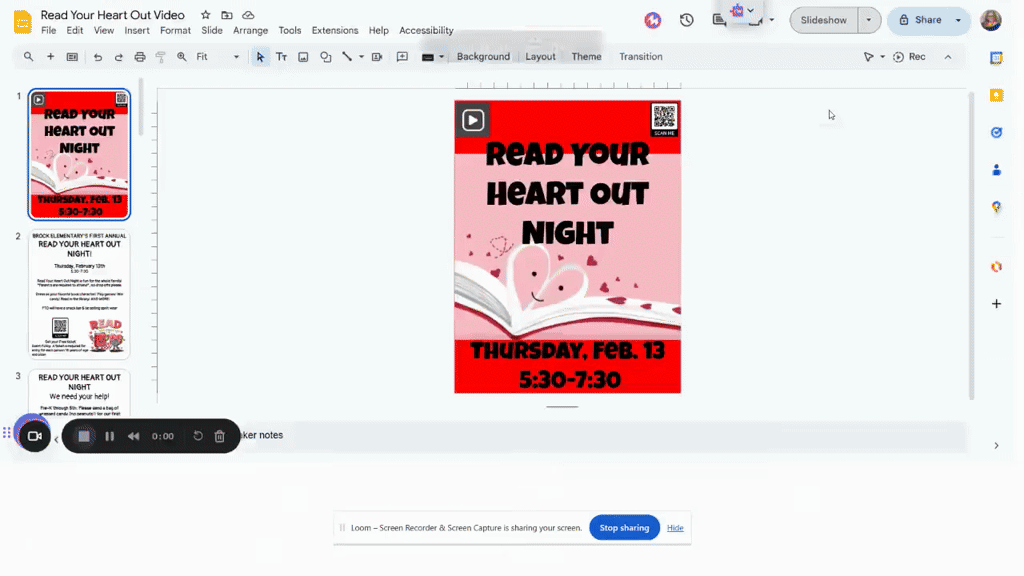Hide the Loom sharing banner
Screen dimensions: 1024x576
coord(675,528)
